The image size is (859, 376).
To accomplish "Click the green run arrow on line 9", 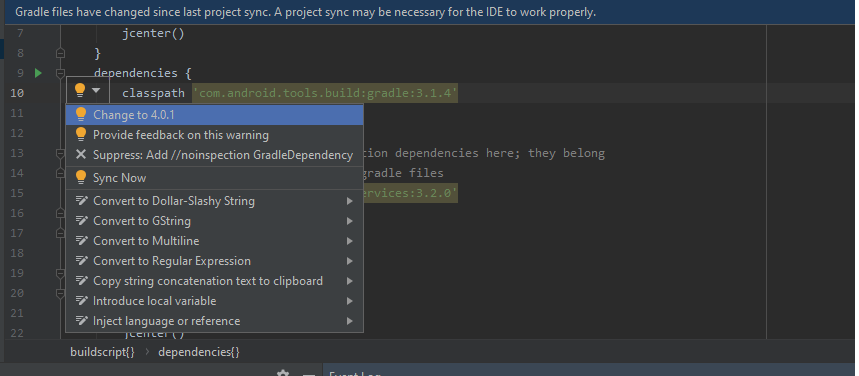I will 38,73.
